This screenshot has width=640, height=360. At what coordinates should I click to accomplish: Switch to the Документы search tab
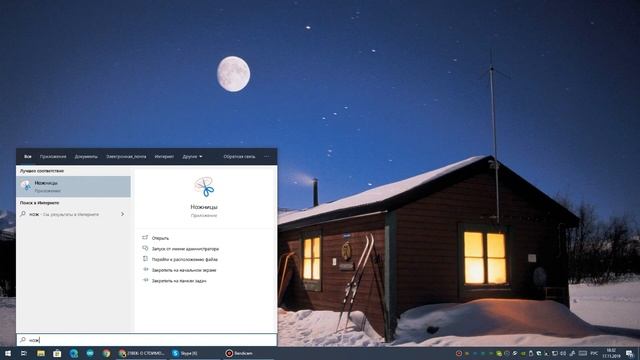(86, 157)
